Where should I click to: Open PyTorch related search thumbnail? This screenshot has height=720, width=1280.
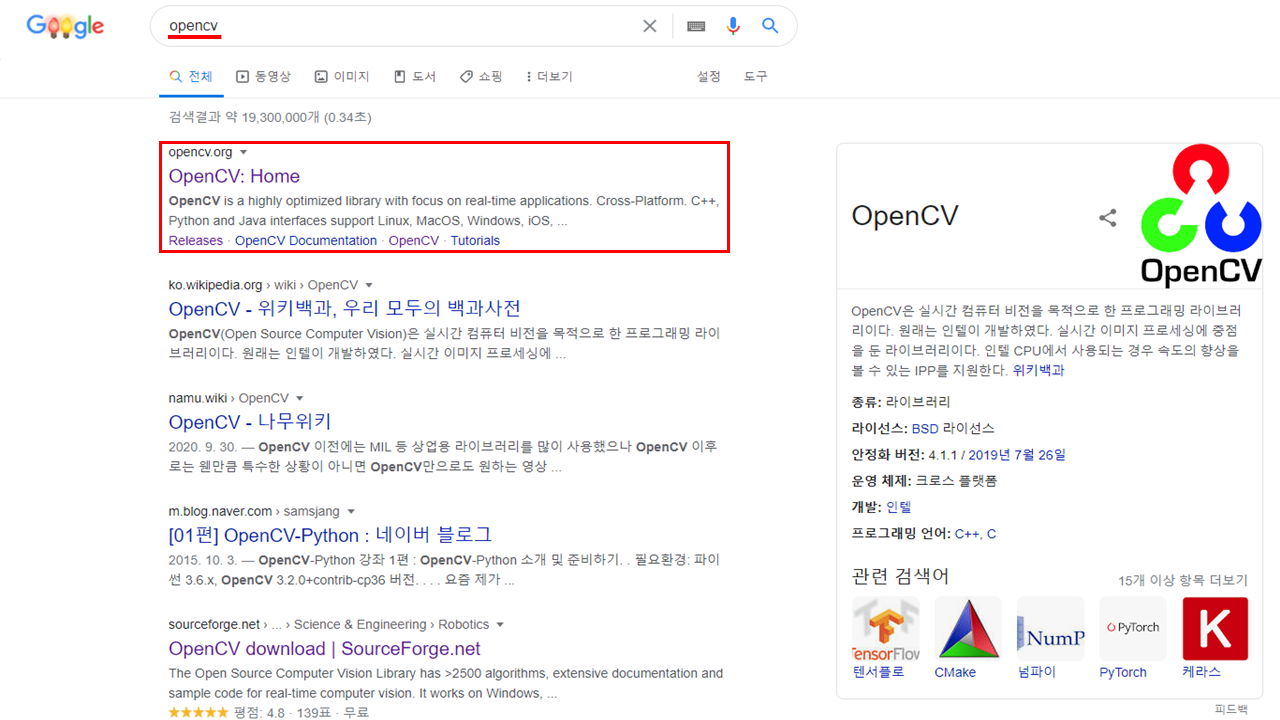tap(1133, 628)
